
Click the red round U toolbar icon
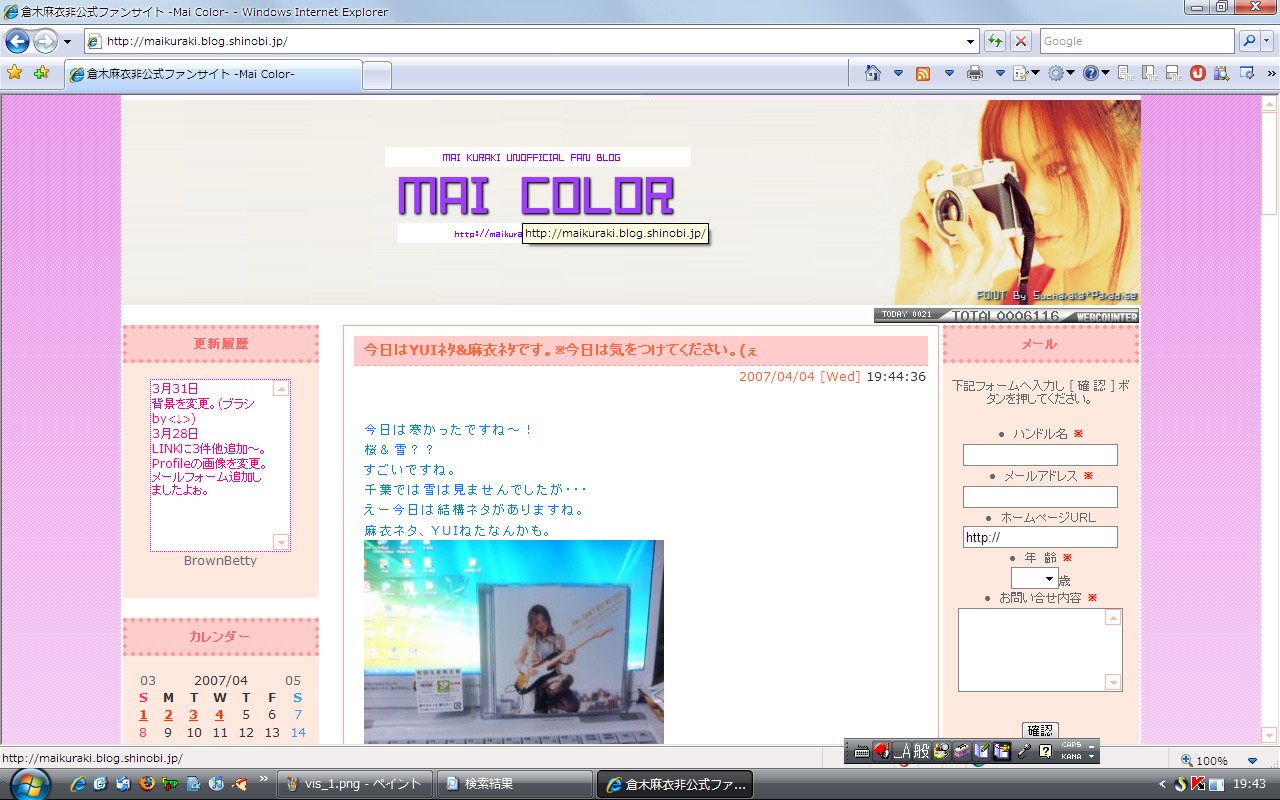click(1197, 73)
